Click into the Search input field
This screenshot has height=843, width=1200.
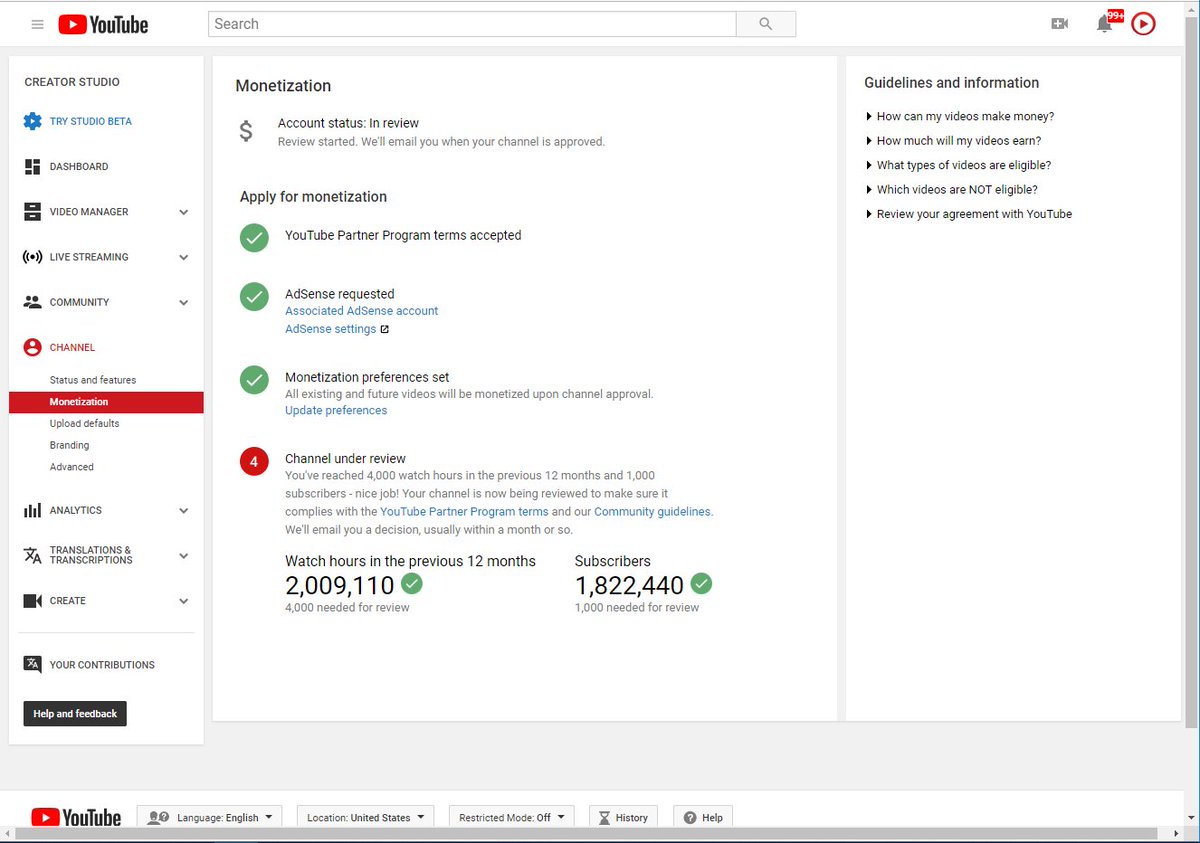click(473, 24)
